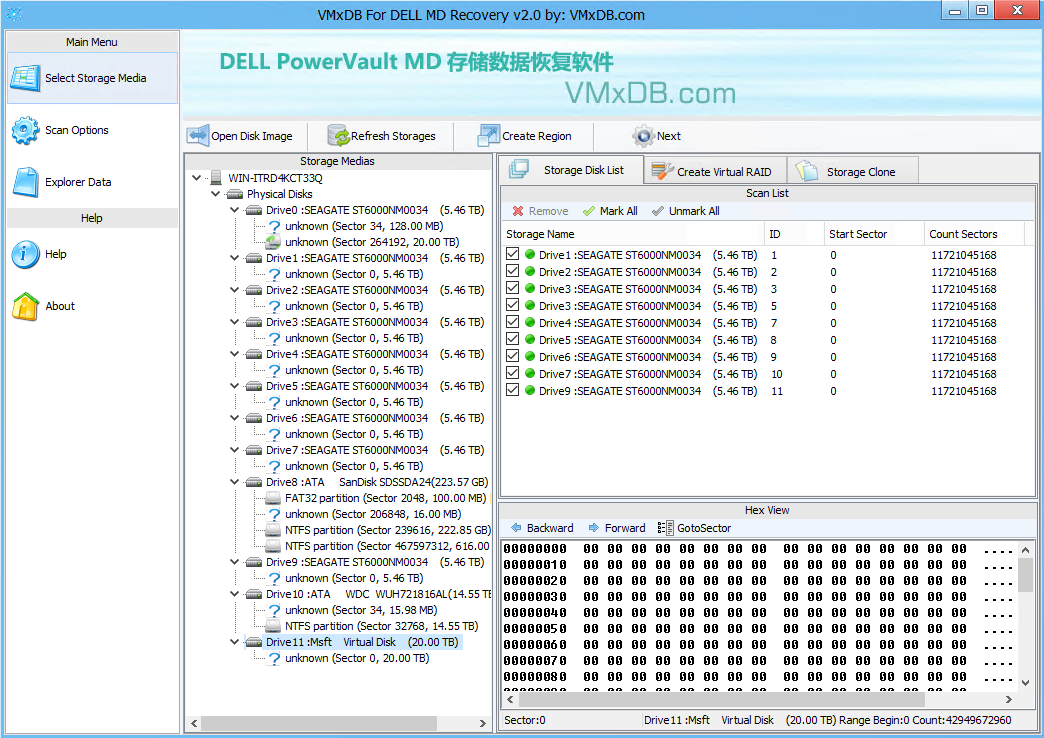This screenshot has width=1044, height=738.
Task: Click the Storage Clone pages icon
Action: (806, 171)
